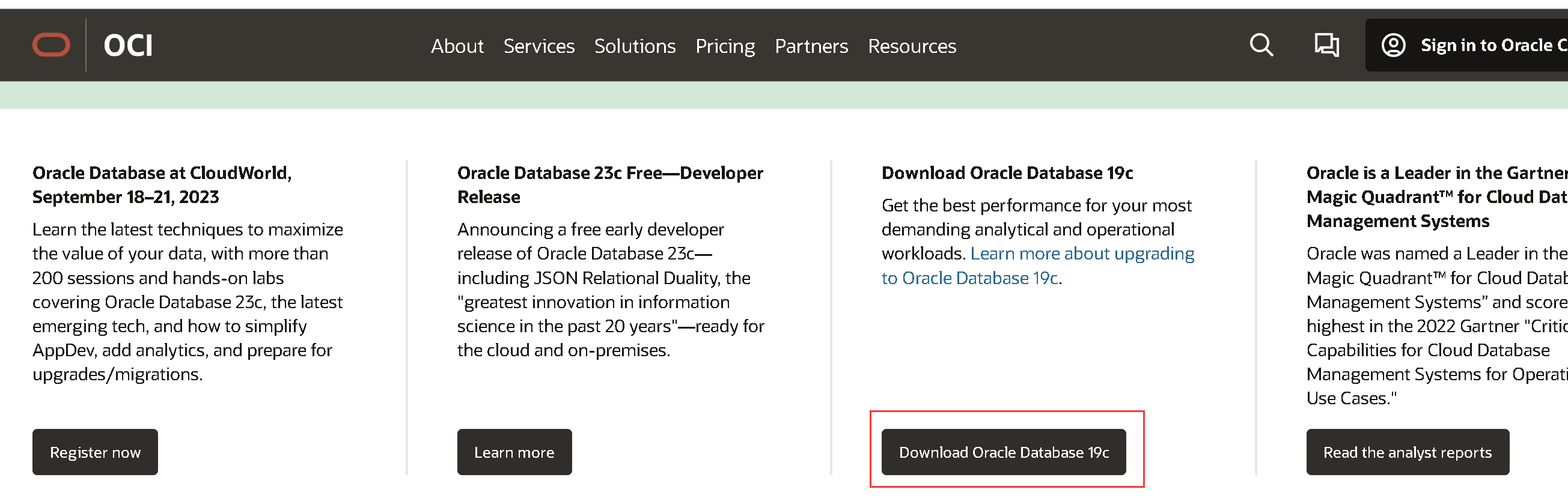1568x501 pixels.
Task: Open the Solutions menu
Action: tap(635, 46)
